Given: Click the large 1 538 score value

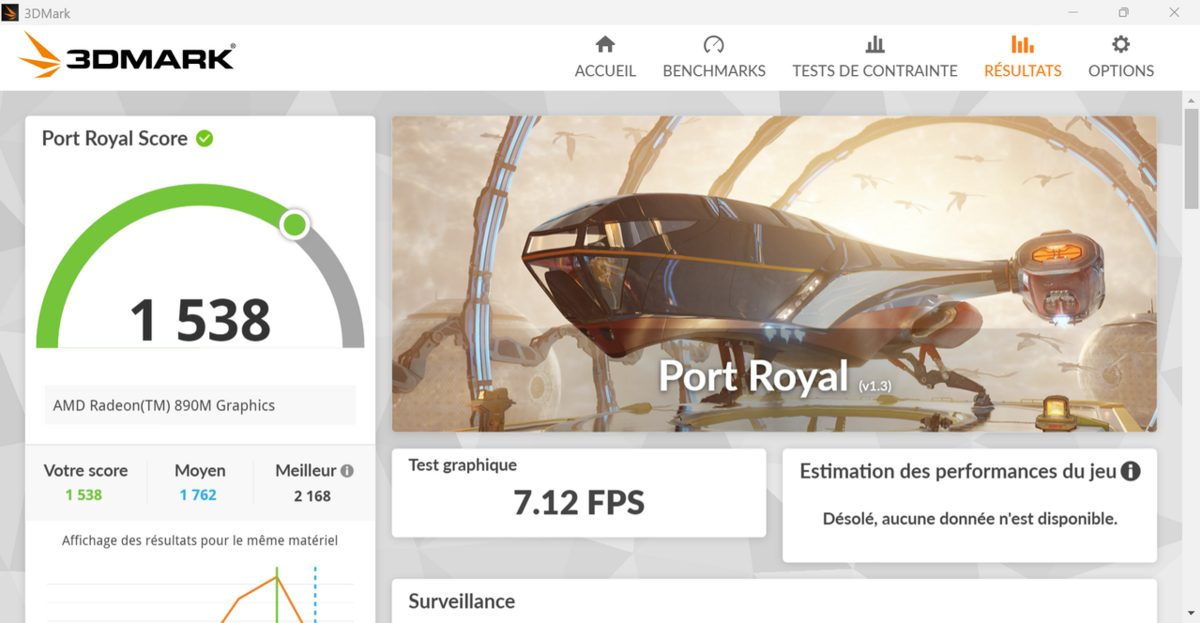Looking at the screenshot, I should coord(200,320).
